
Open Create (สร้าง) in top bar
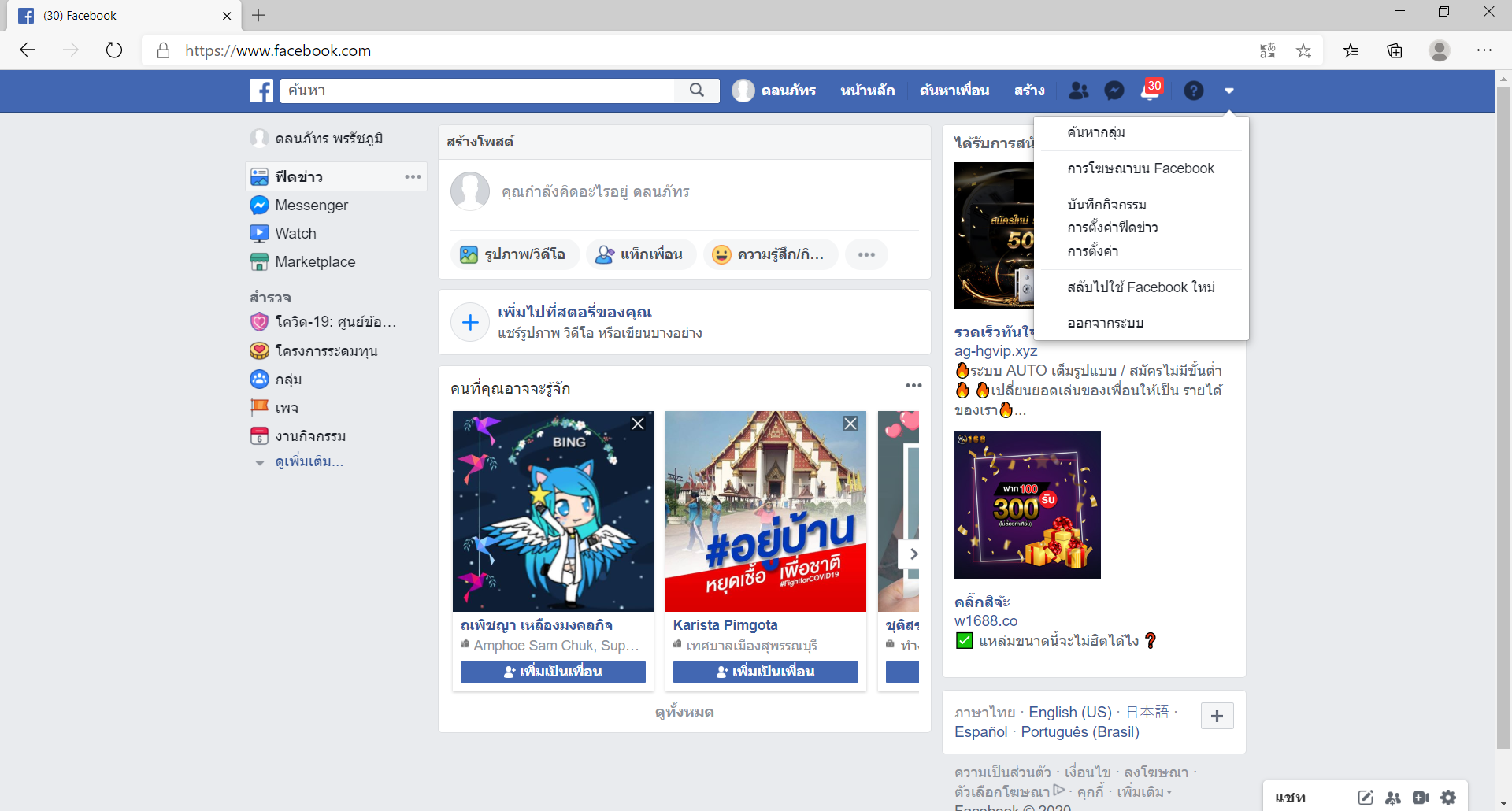pyautogui.click(x=1029, y=91)
